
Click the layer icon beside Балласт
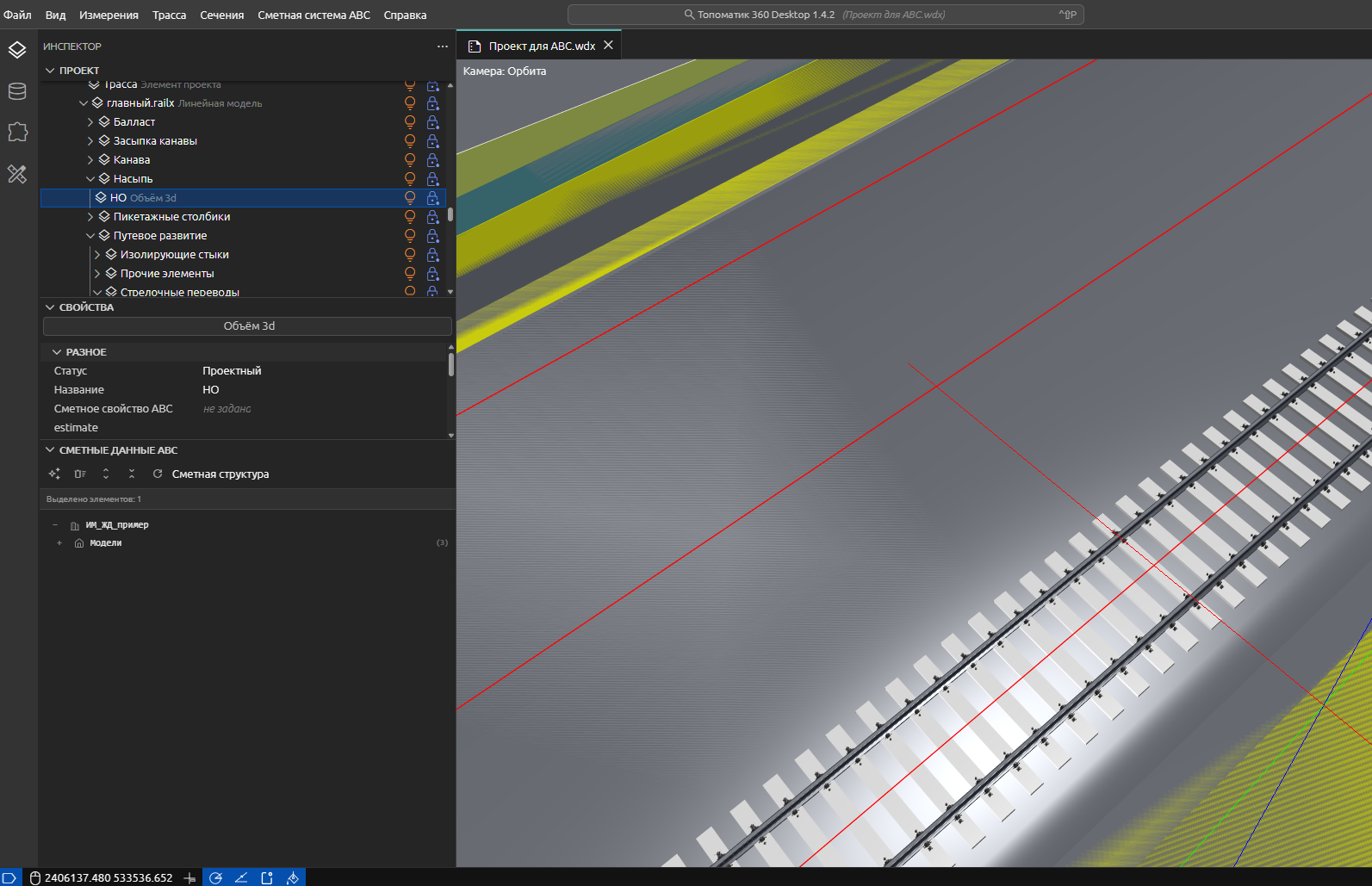tap(104, 122)
